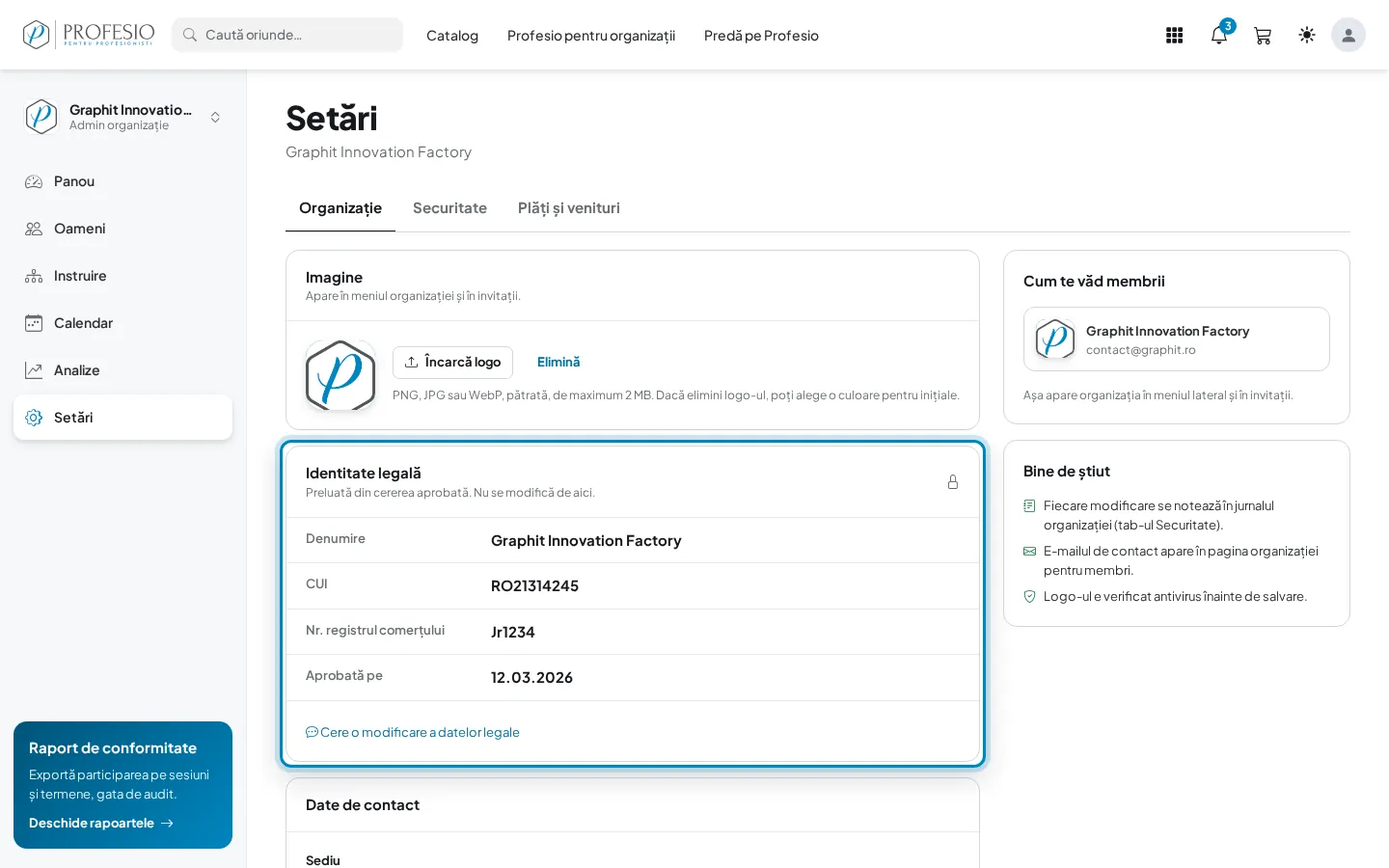The image size is (1389, 868).
Task: Click CUI value RO21314245
Action: point(534,586)
